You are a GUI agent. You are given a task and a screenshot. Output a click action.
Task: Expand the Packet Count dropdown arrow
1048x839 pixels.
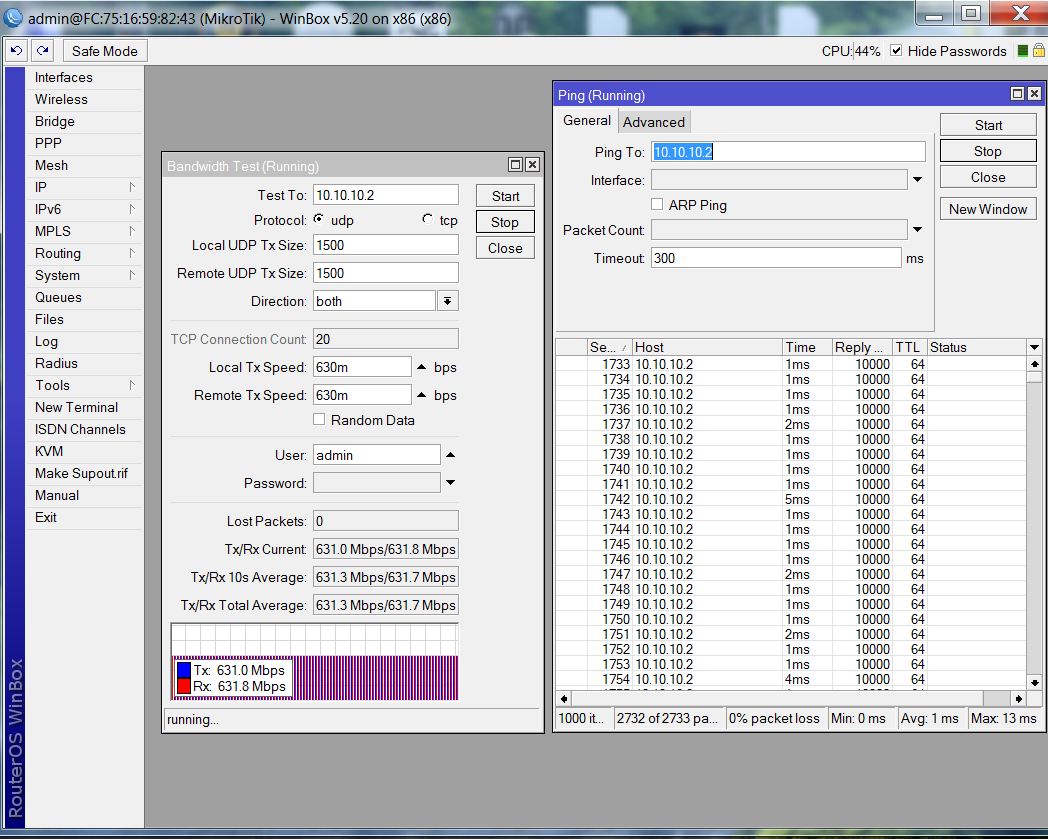[x=918, y=229]
